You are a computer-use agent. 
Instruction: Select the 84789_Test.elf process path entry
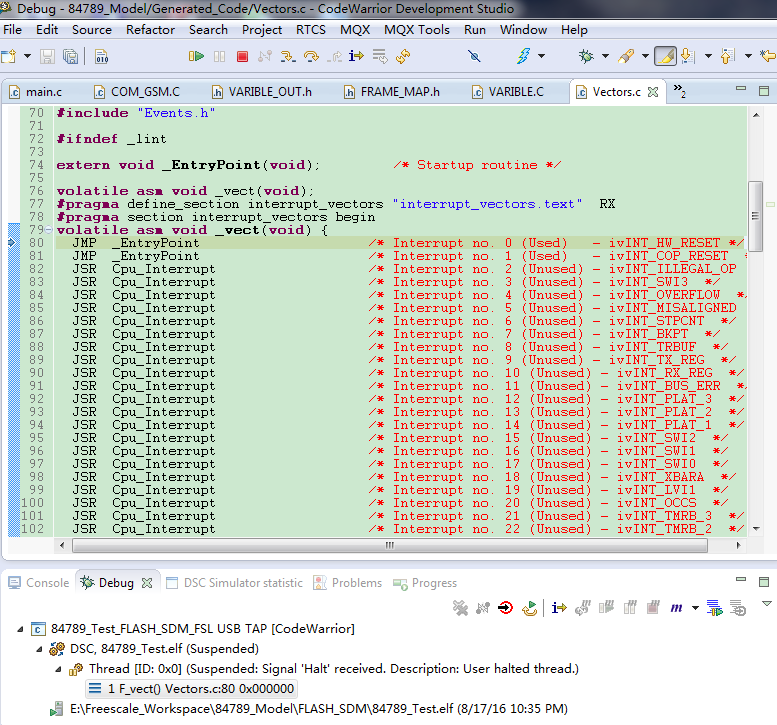(309, 709)
